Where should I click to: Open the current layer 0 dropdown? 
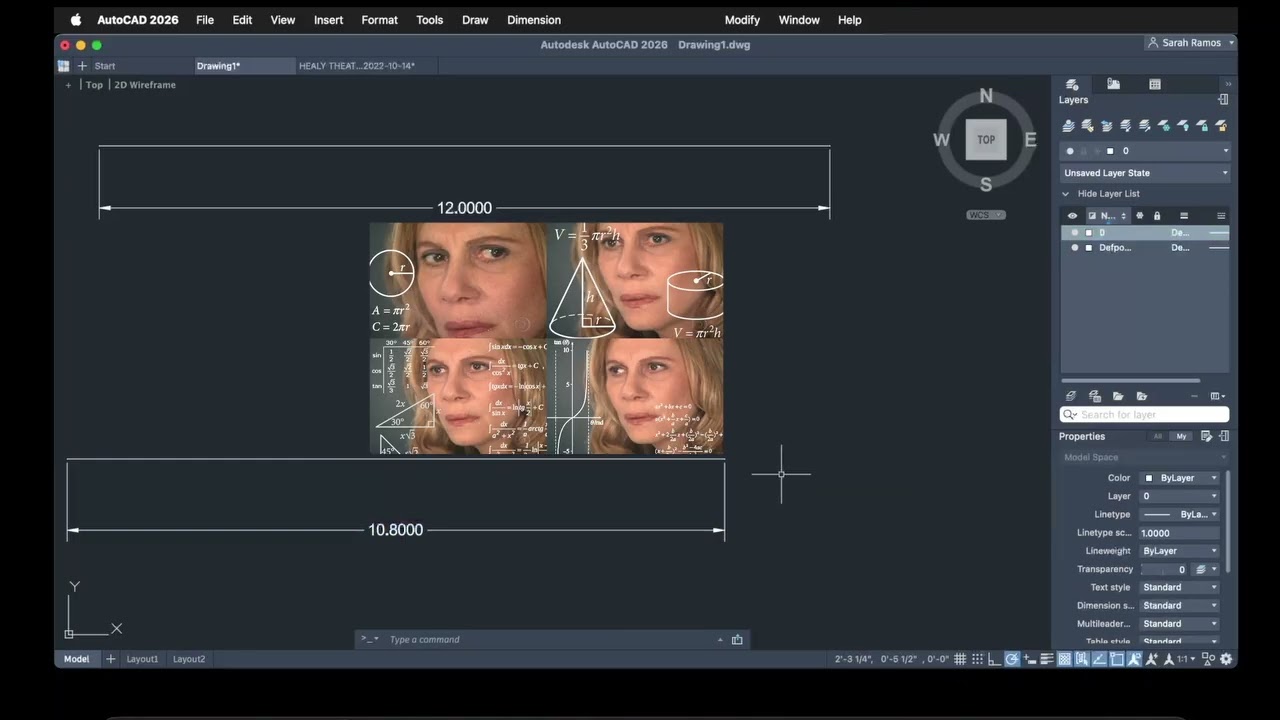point(1145,151)
